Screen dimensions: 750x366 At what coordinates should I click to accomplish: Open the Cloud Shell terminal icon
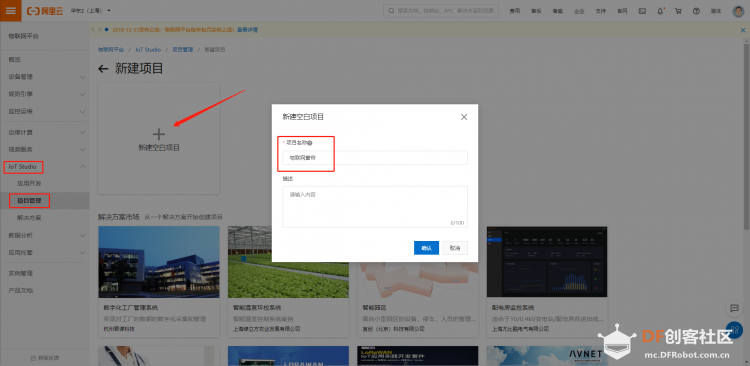642,11
